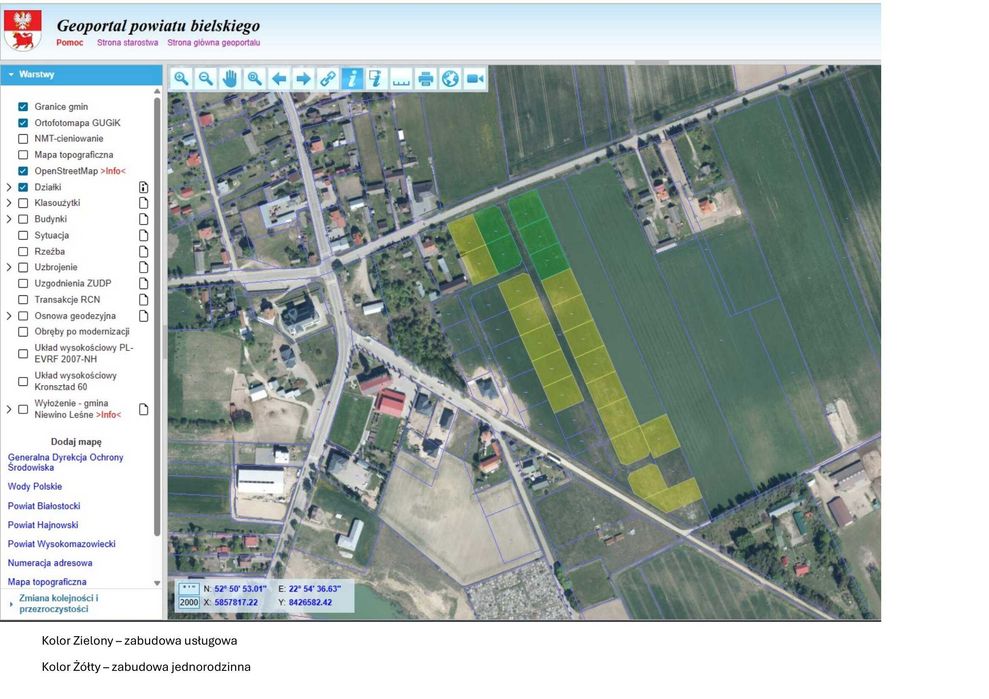Expand the Działki layer tree
Viewport: 989px width, 699px height.
(x=9, y=187)
